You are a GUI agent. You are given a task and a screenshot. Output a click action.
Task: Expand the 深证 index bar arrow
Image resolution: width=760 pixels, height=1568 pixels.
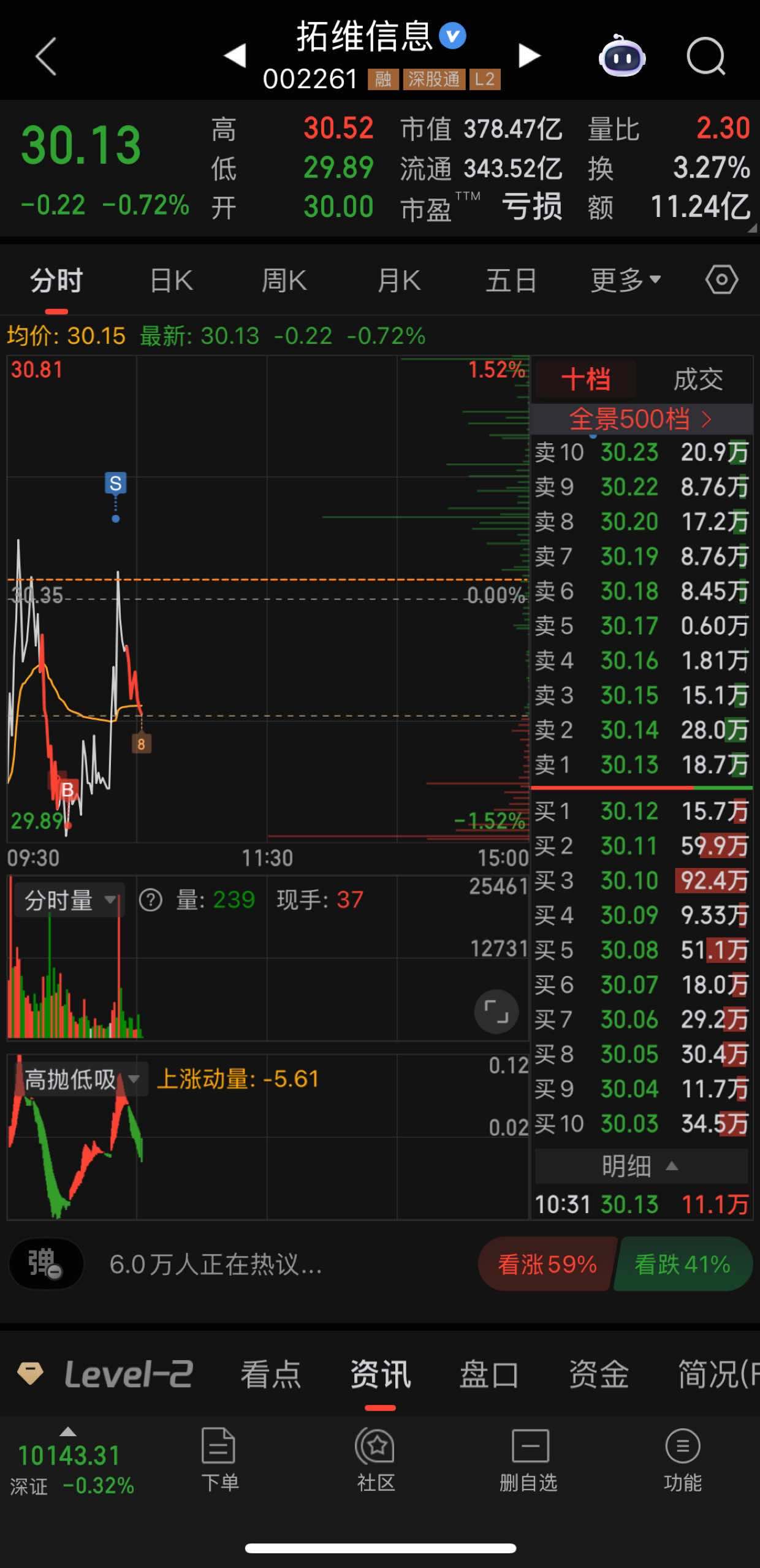click(67, 1432)
